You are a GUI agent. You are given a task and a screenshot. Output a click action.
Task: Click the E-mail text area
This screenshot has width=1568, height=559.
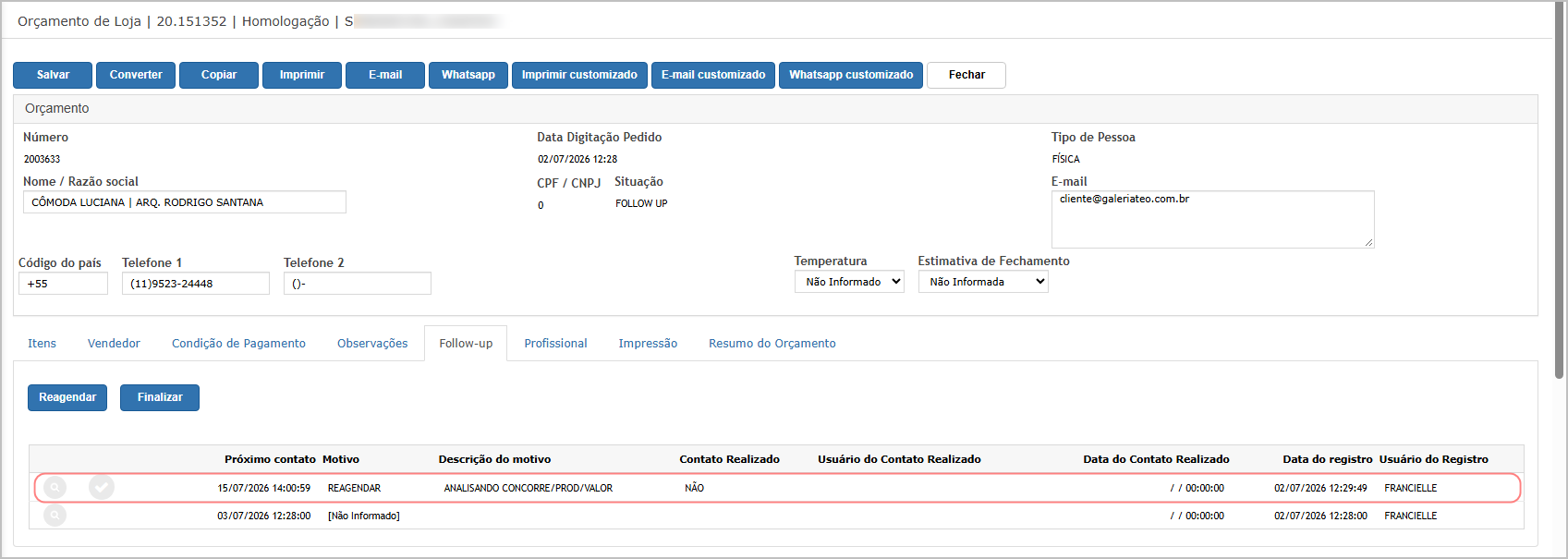point(1212,219)
